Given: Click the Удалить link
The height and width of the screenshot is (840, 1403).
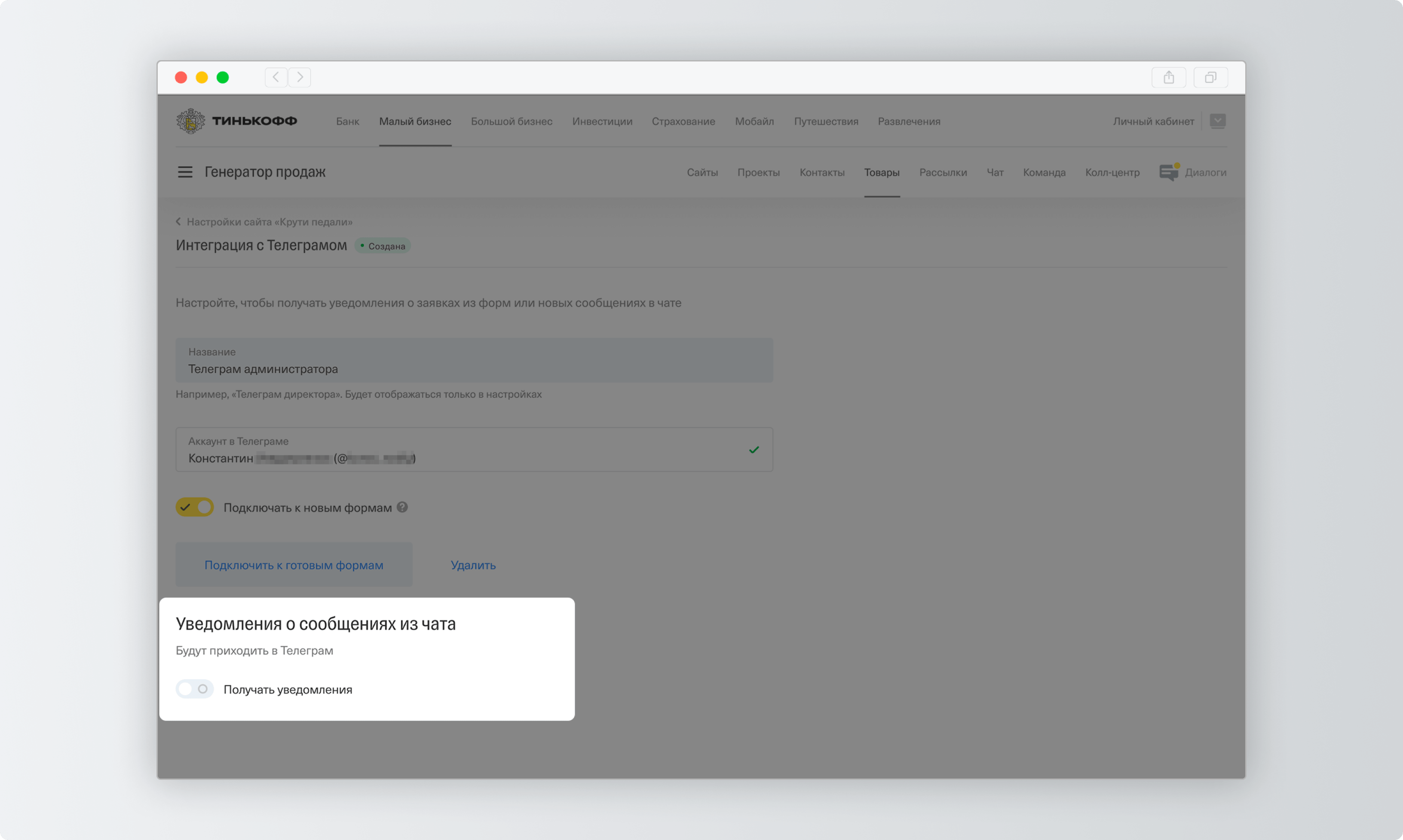Looking at the screenshot, I should point(473,565).
